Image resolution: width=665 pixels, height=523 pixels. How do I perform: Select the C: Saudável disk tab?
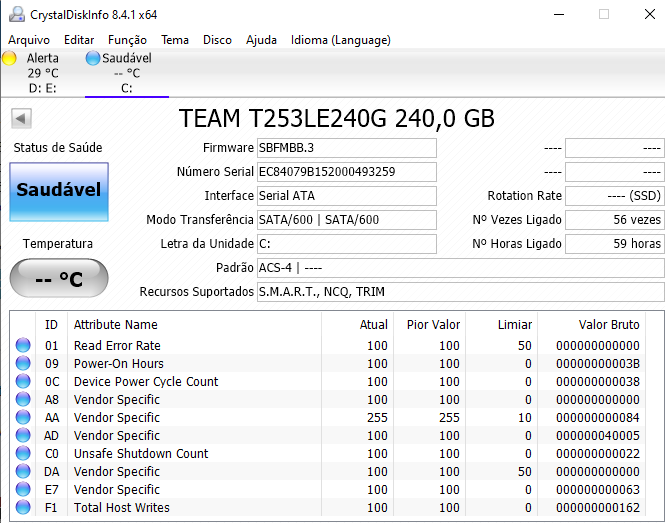pos(127,73)
